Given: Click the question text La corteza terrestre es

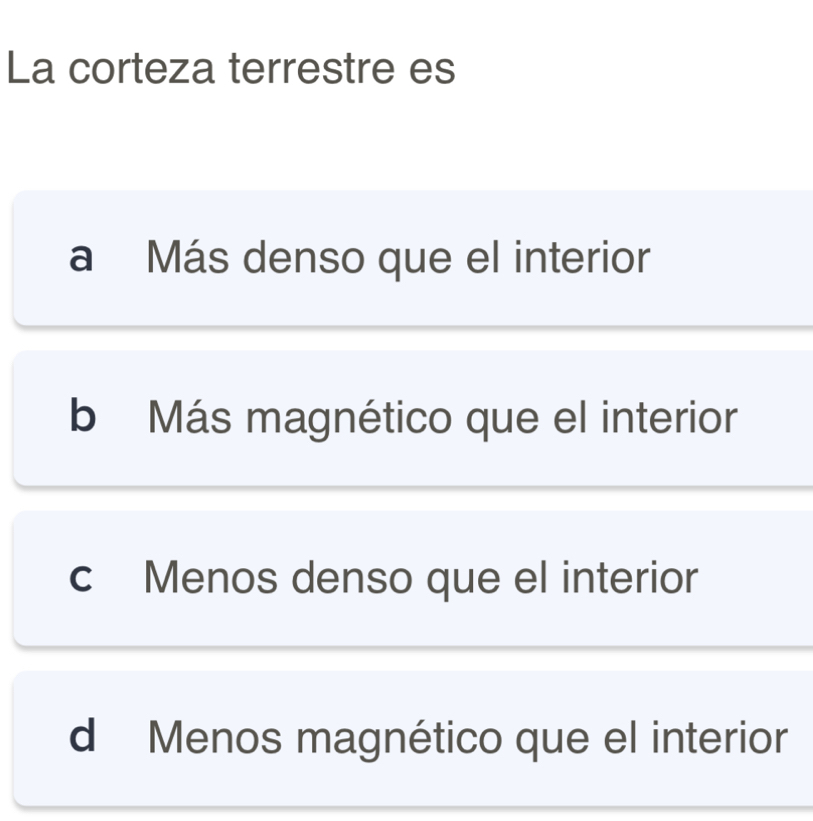Looking at the screenshot, I should (230, 70).
